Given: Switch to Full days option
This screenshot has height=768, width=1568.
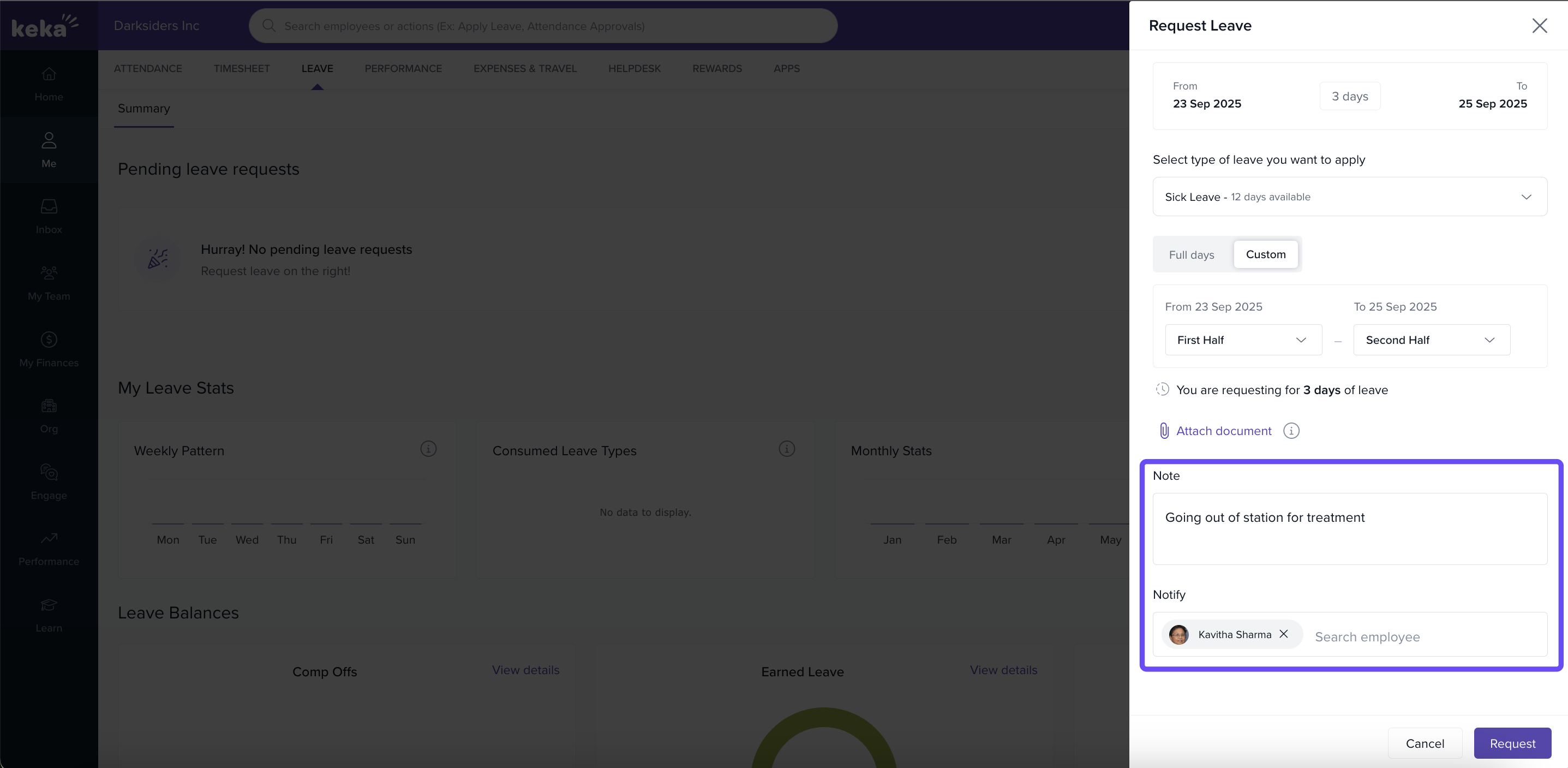Looking at the screenshot, I should 1191,254.
